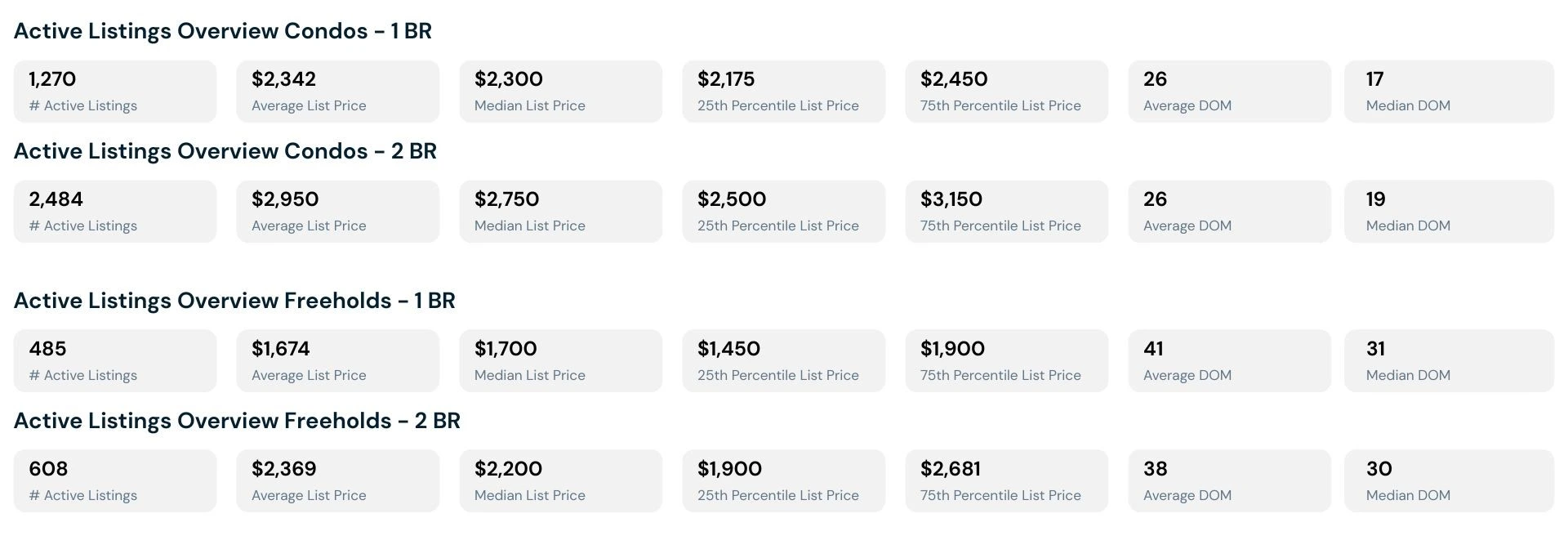1568x536 pixels.
Task: Select the $3,150 75th percentile price card
Action: [x=1006, y=212]
